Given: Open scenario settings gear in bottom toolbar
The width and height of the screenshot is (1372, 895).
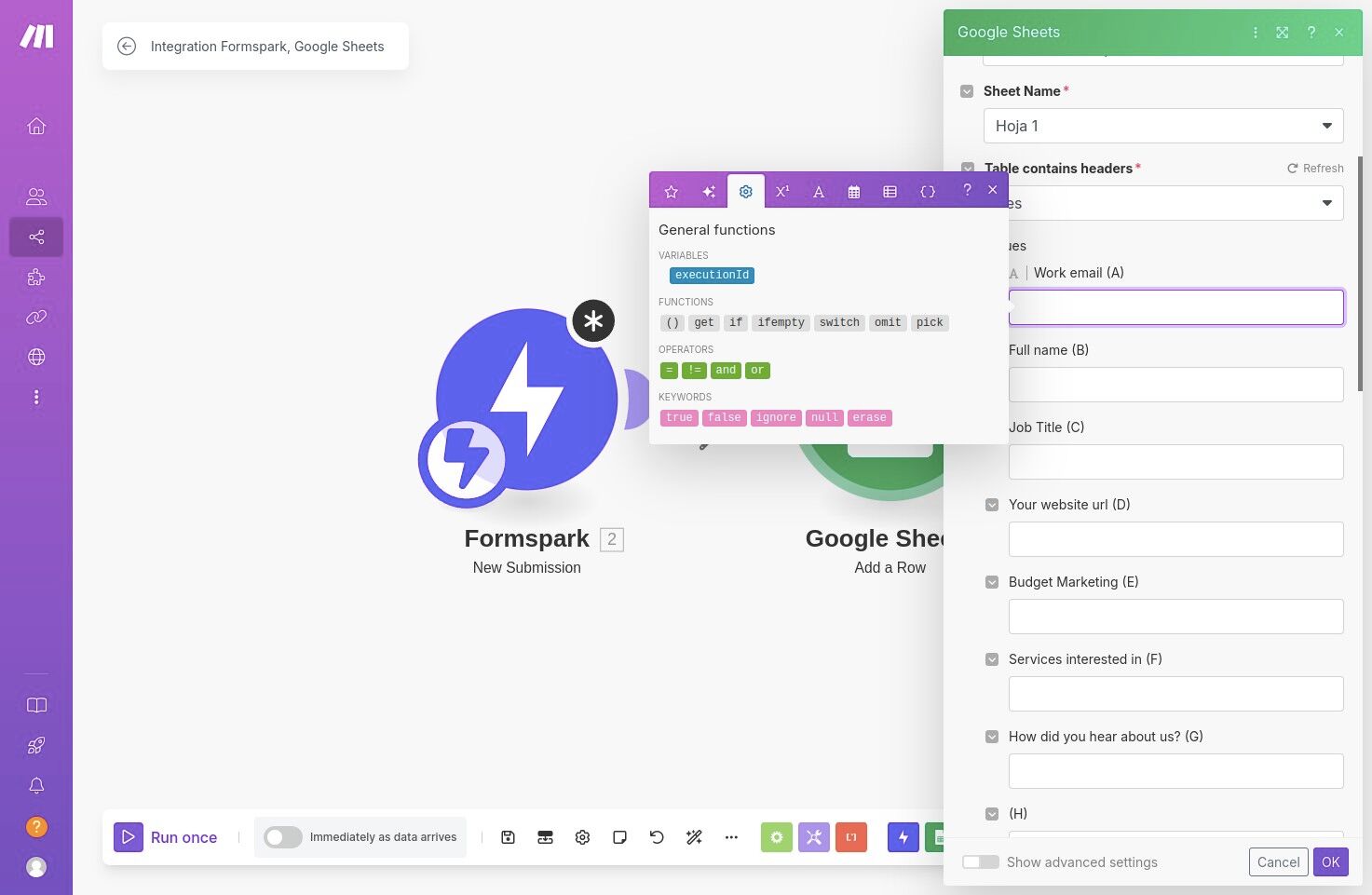Looking at the screenshot, I should (582, 837).
